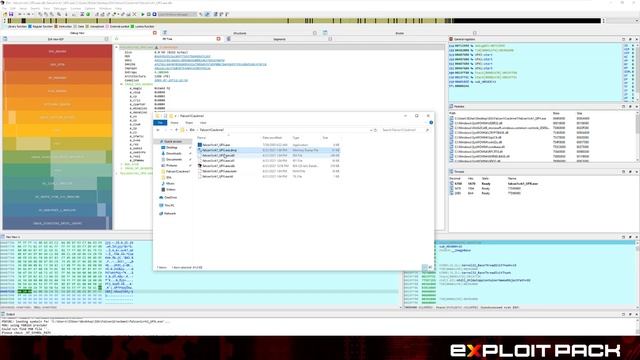This screenshot has height=360, width=640.
Task: Click the red top block in PE map
Action: tap(58, 51)
